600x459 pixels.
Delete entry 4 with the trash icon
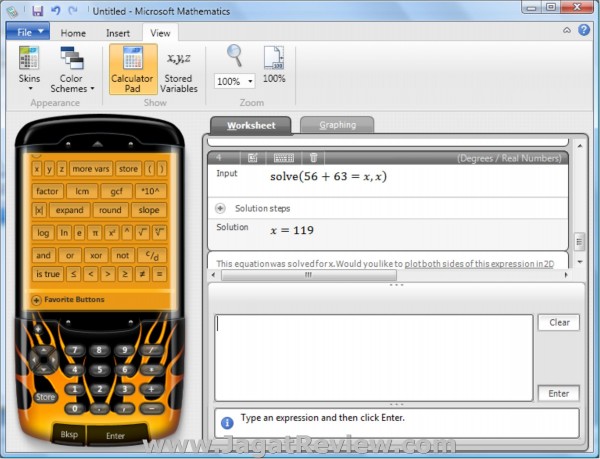click(313, 158)
